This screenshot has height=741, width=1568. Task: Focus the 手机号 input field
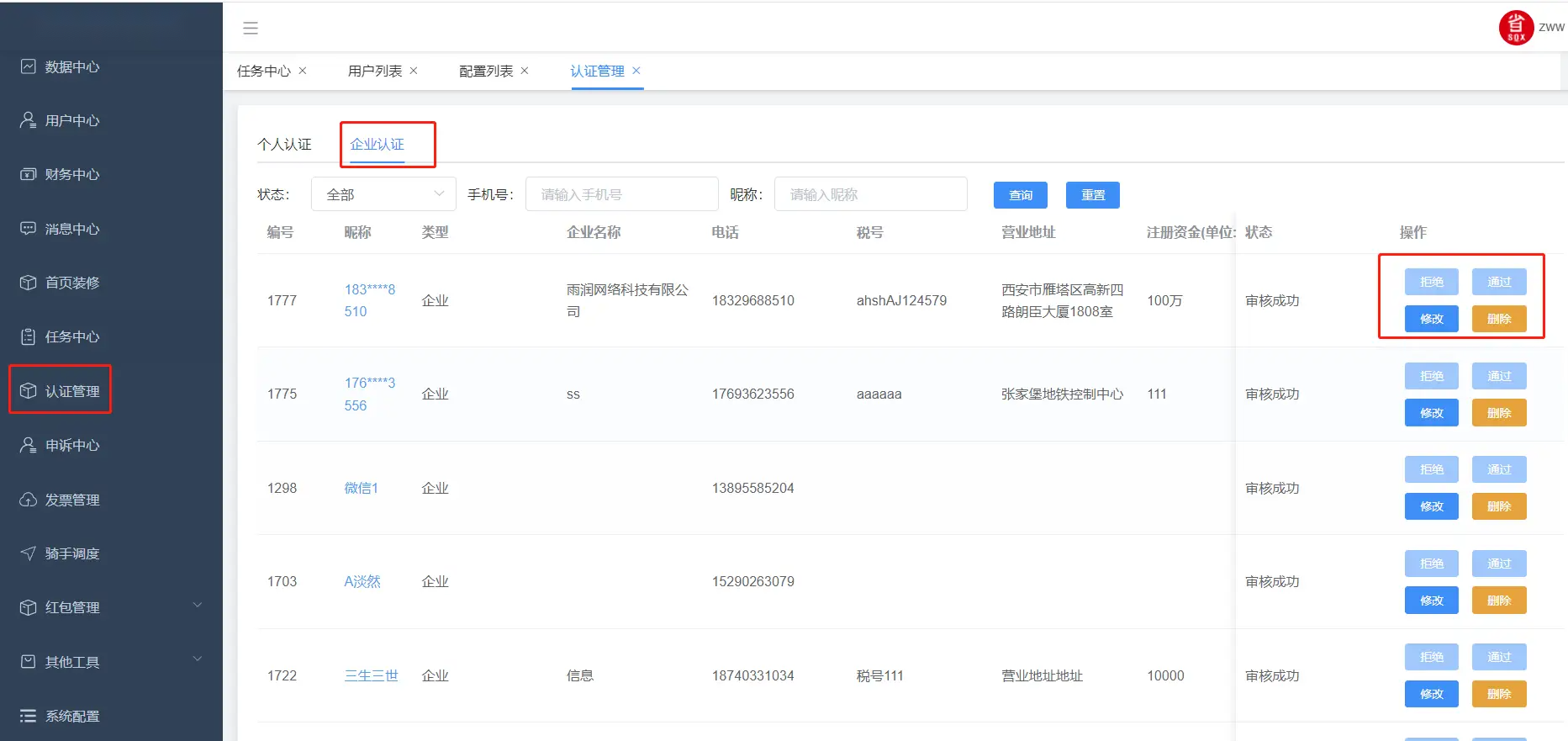coord(621,194)
